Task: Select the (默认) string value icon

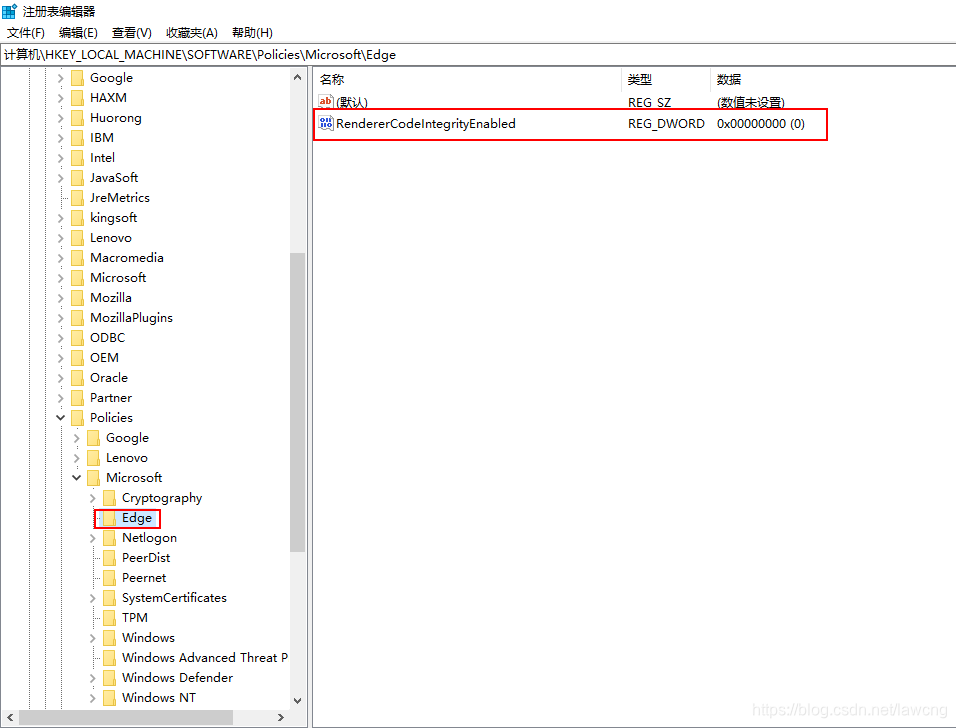Action: click(326, 102)
